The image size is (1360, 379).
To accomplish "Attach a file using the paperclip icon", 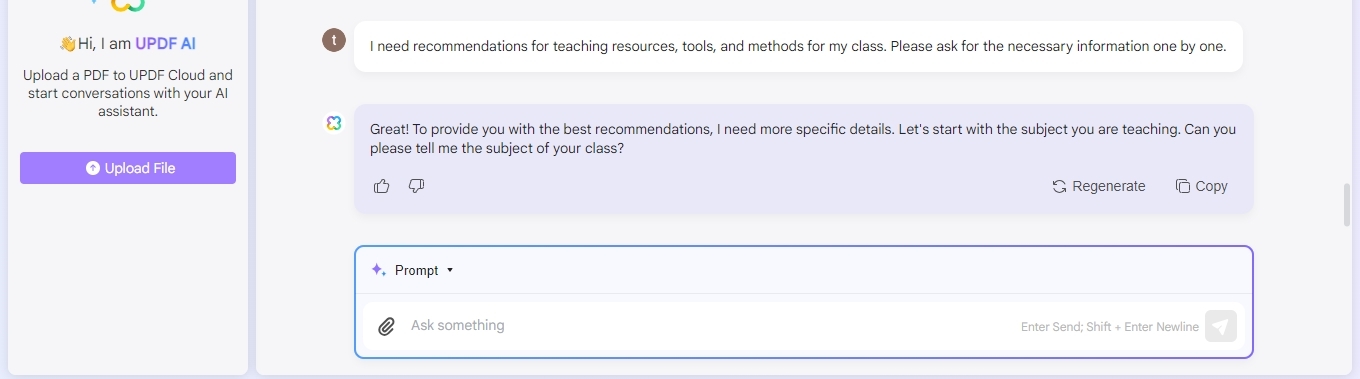I will pos(386,326).
